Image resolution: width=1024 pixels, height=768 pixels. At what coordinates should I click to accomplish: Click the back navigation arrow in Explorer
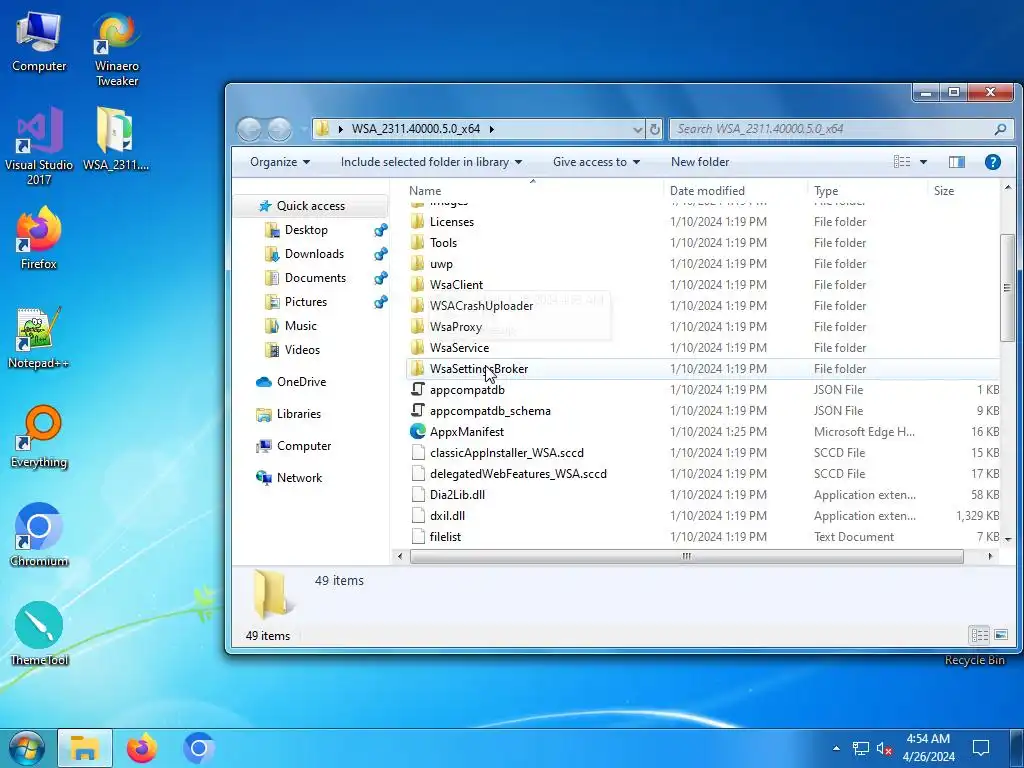click(x=249, y=129)
